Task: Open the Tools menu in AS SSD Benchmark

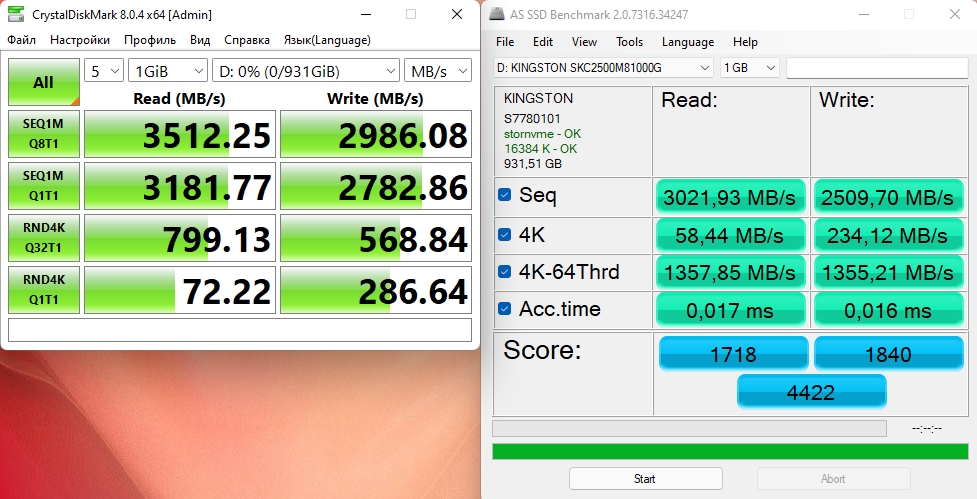Action: (629, 42)
